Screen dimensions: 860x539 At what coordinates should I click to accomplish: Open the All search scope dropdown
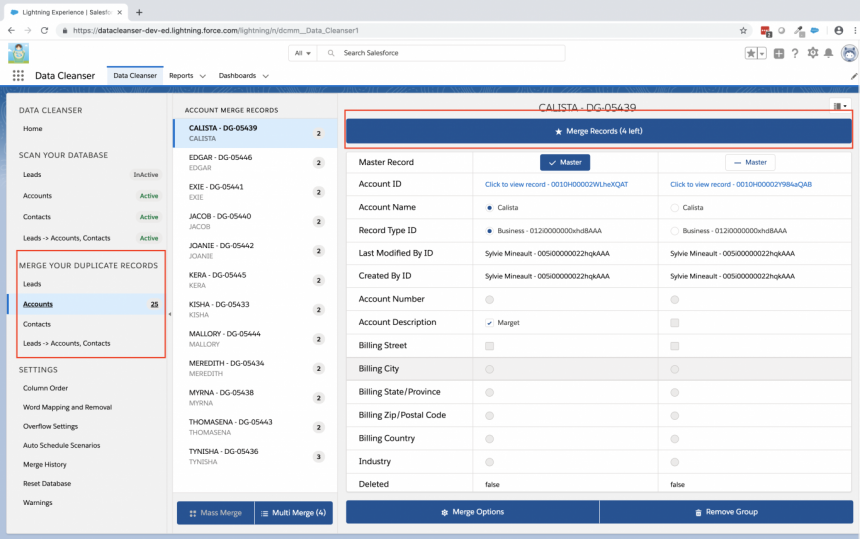302,53
